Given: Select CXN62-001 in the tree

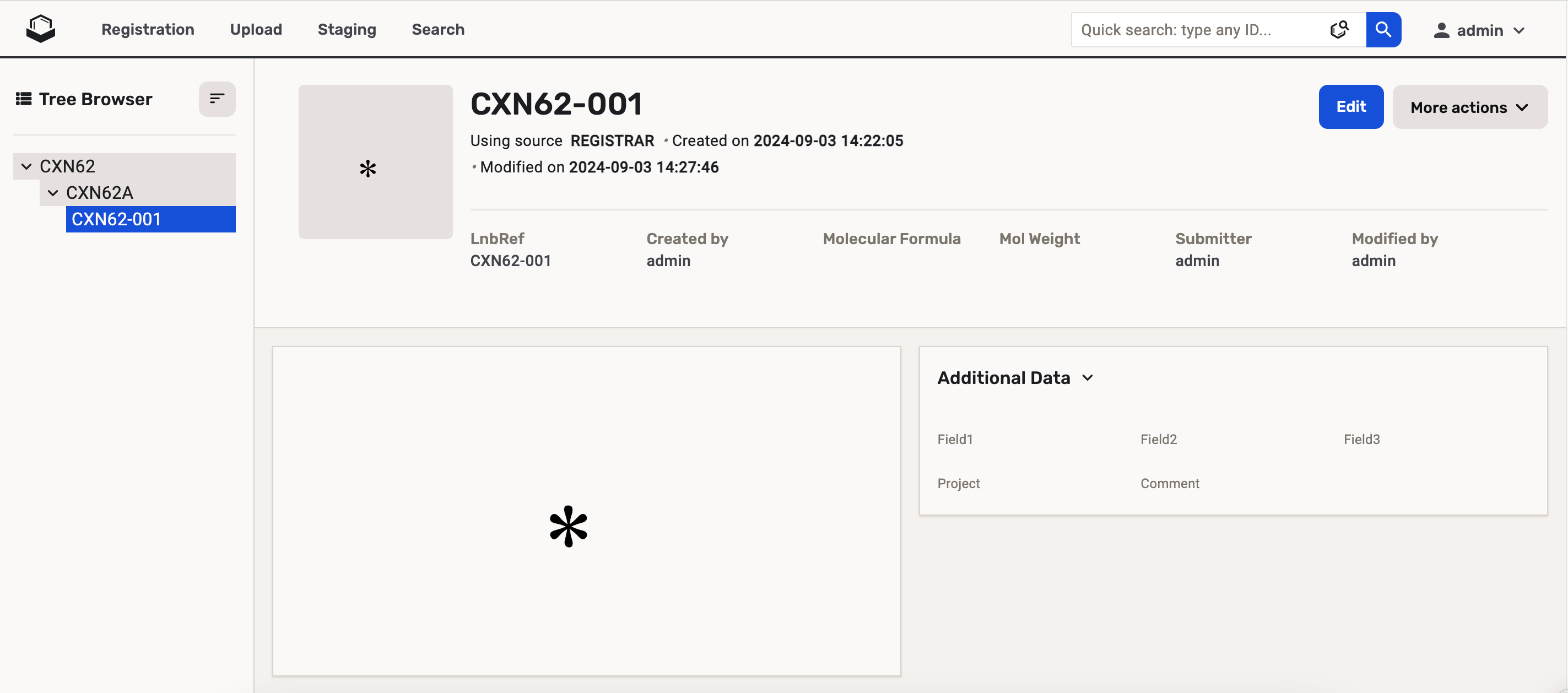Looking at the screenshot, I should (x=116, y=219).
